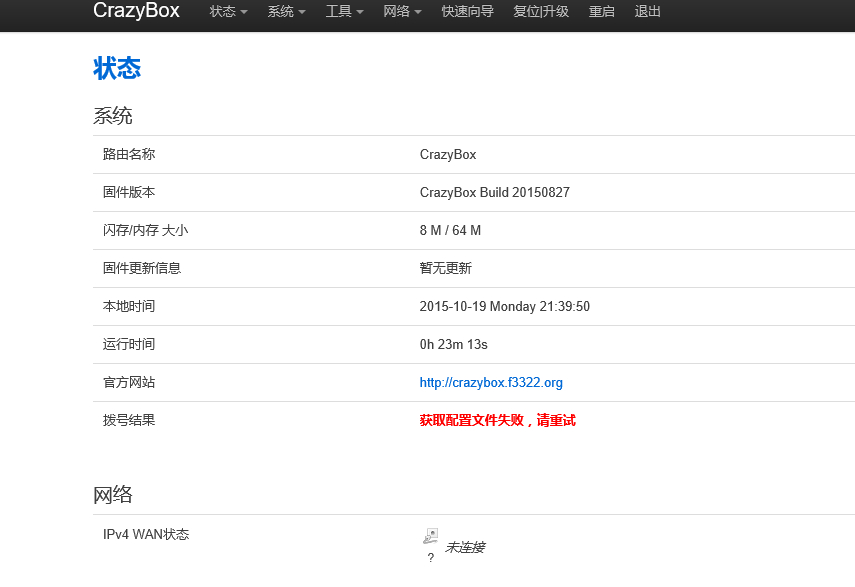Click the 系统 section heading
The image size is (855, 587).
pos(112,116)
